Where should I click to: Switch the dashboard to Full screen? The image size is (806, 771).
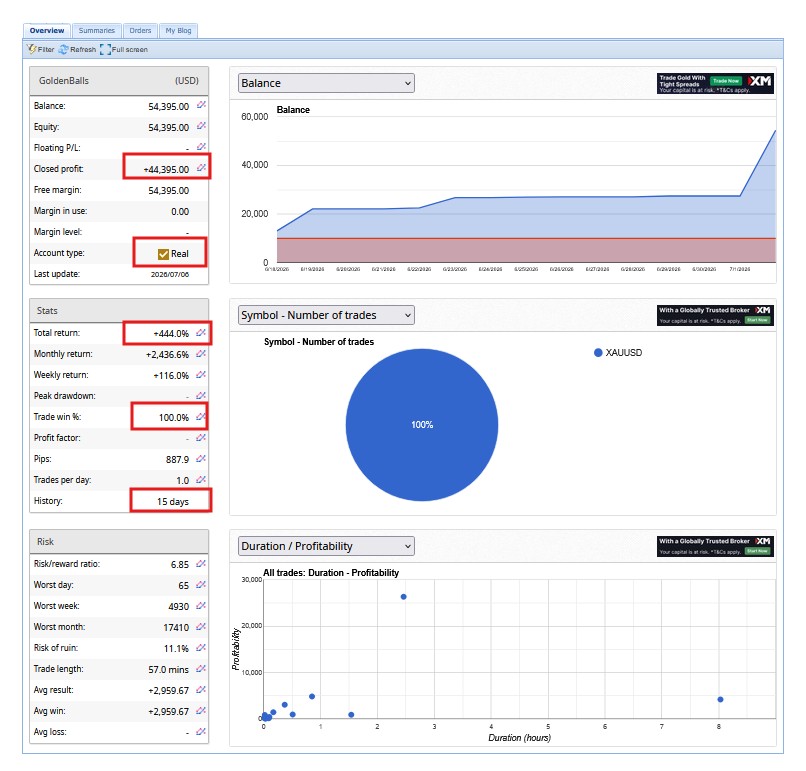coord(124,49)
